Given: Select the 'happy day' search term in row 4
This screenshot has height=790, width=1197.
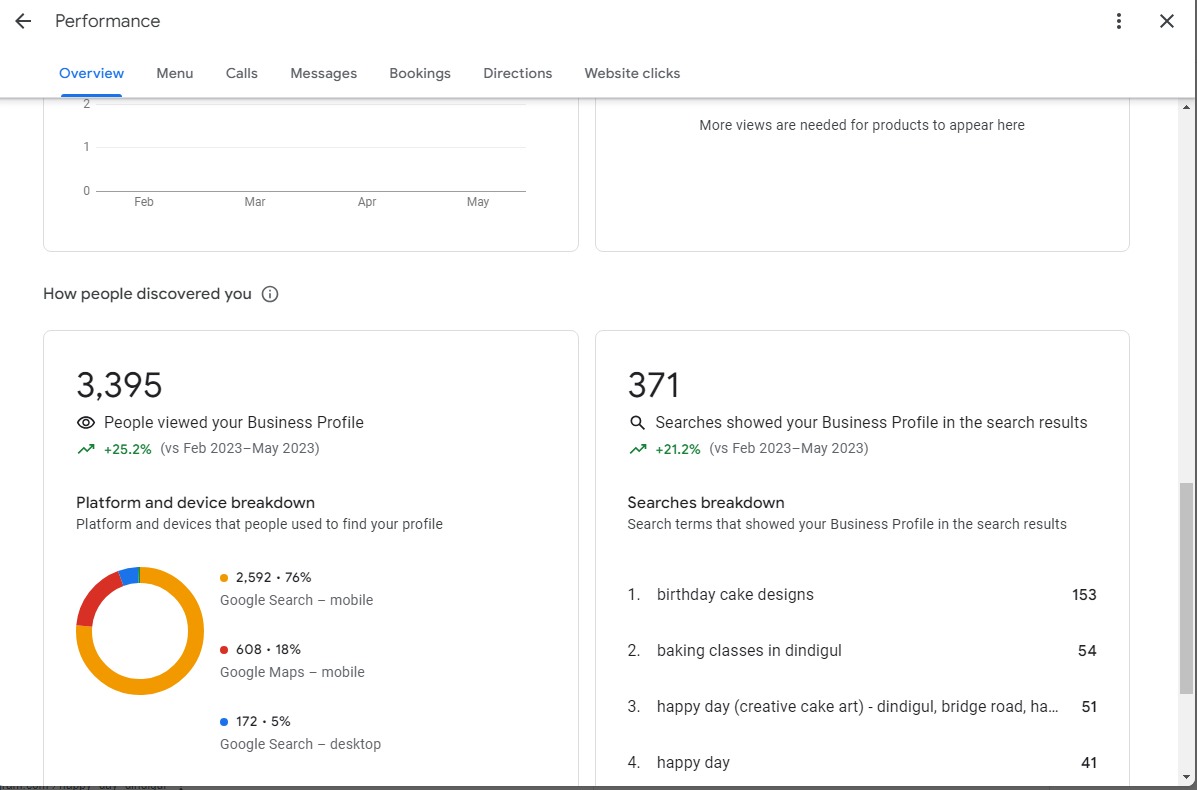Looking at the screenshot, I should (693, 763).
